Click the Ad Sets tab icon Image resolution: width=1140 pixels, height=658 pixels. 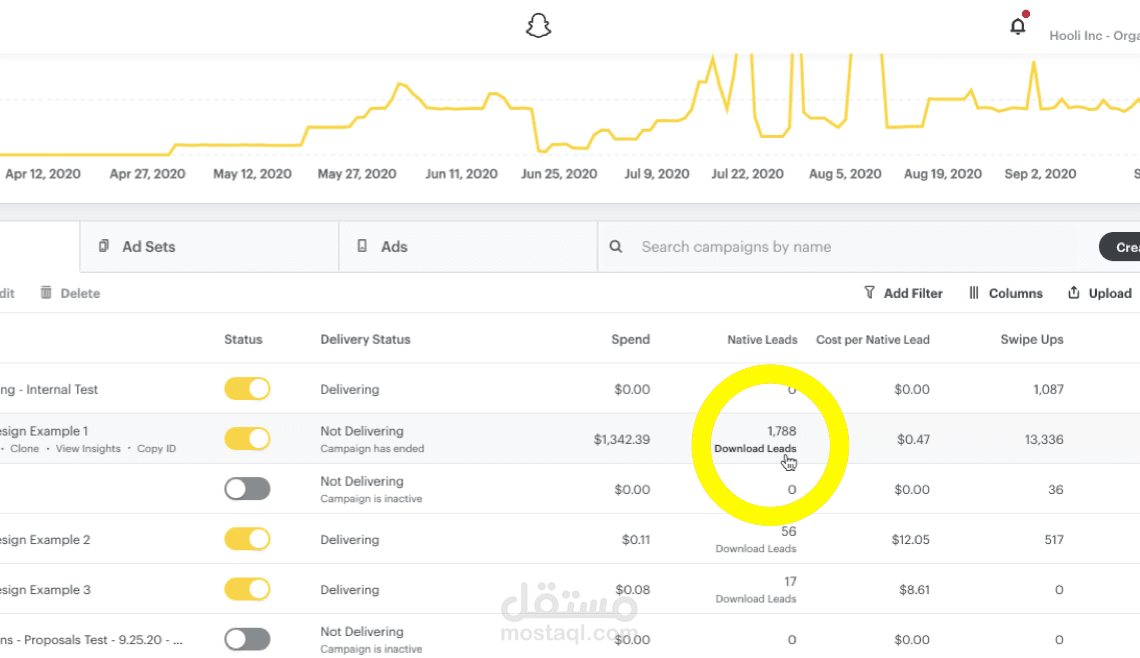pyautogui.click(x=104, y=246)
